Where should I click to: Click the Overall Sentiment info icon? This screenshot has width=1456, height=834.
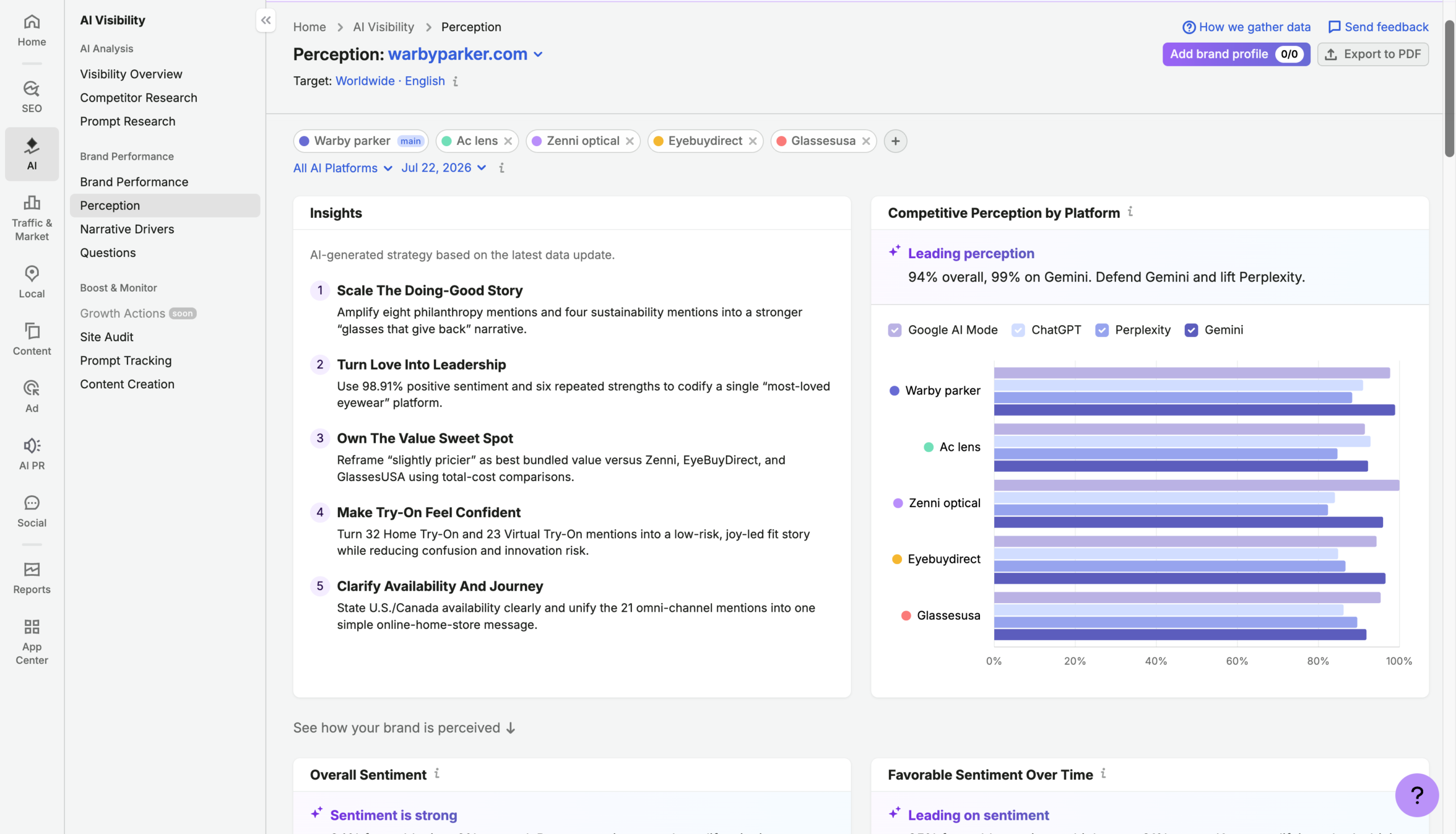click(437, 774)
